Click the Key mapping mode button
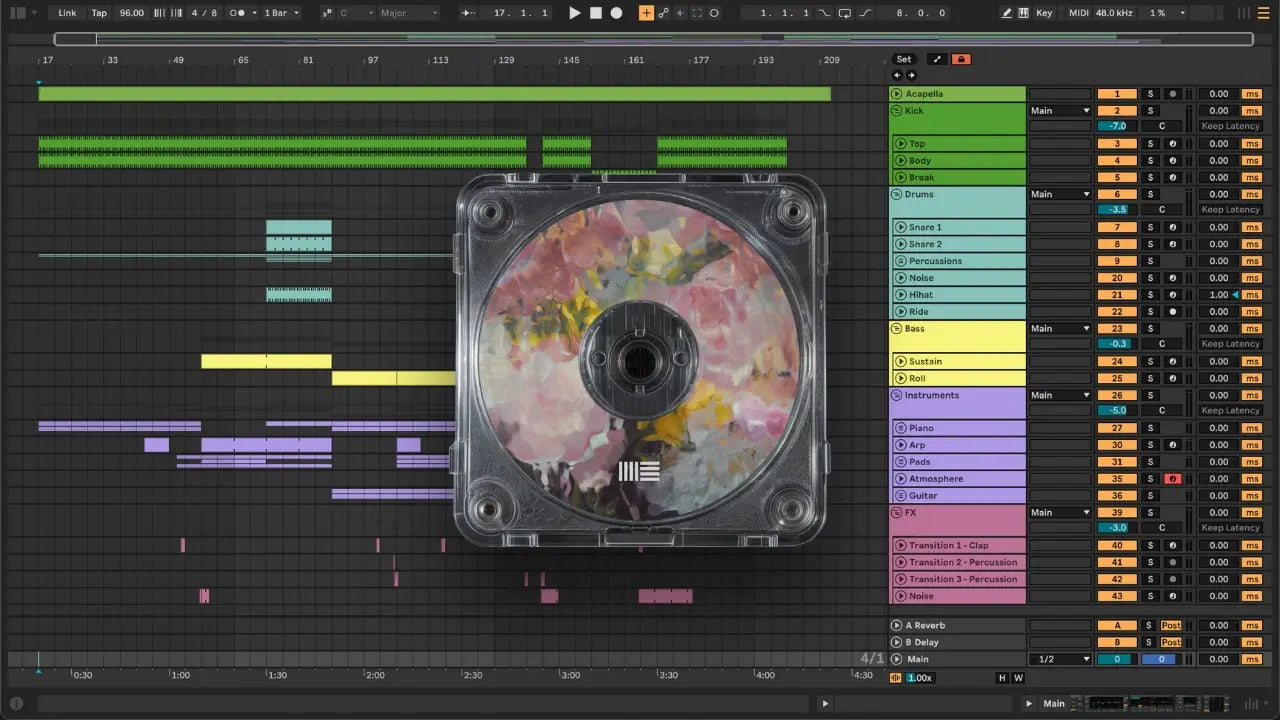Screen dimensions: 1280x720 pos(1044,13)
